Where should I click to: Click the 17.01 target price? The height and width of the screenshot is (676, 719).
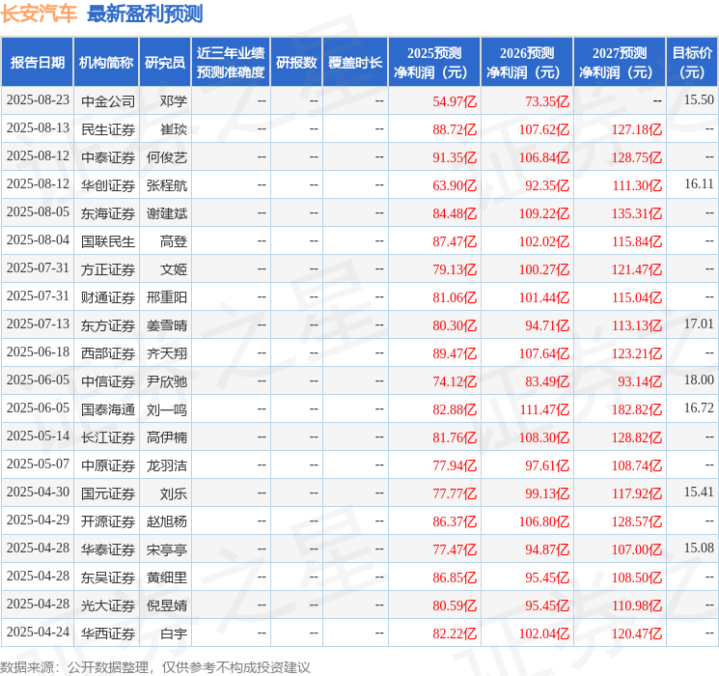tap(699, 324)
